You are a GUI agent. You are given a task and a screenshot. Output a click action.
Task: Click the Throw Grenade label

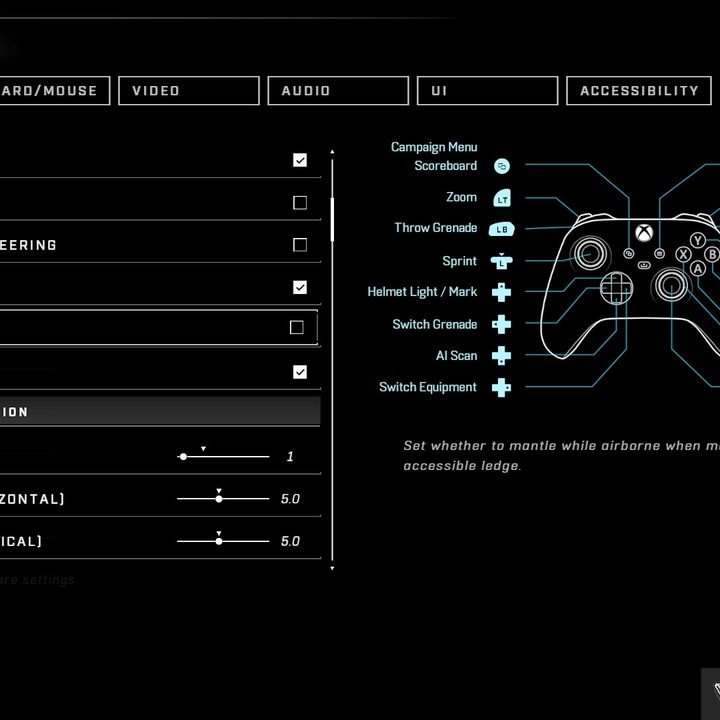[x=436, y=228]
